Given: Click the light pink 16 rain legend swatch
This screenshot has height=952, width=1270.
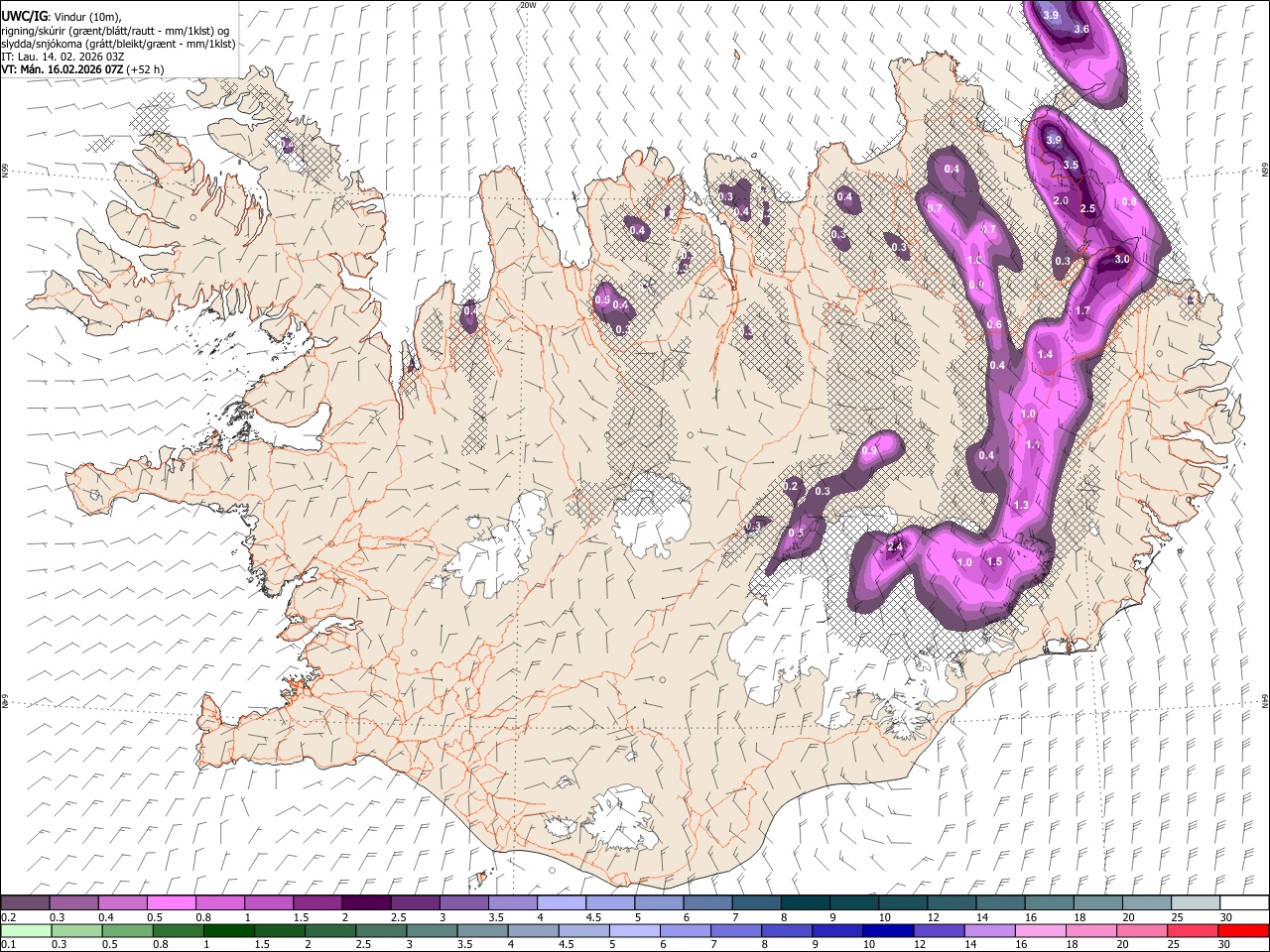Looking at the screenshot, I should [x=1040, y=930].
